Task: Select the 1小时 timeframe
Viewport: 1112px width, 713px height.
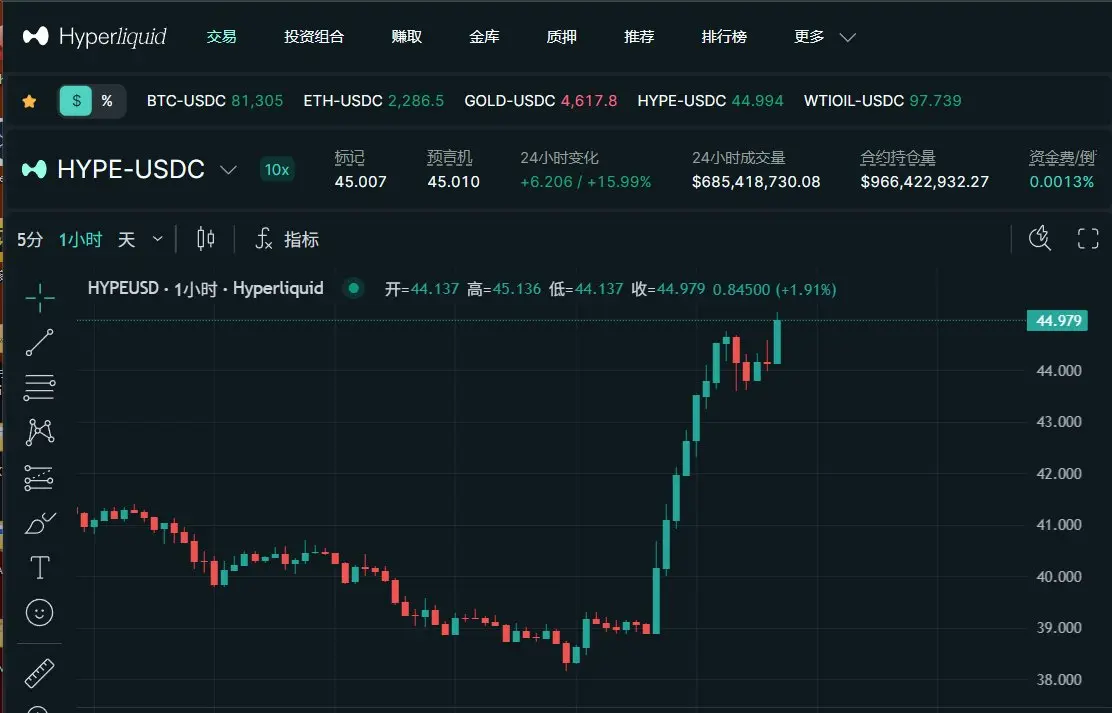Action: click(x=80, y=239)
